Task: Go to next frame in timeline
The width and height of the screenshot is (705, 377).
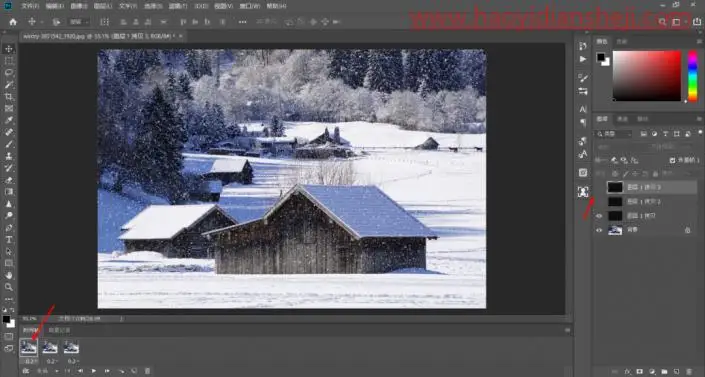Action: (x=107, y=371)
